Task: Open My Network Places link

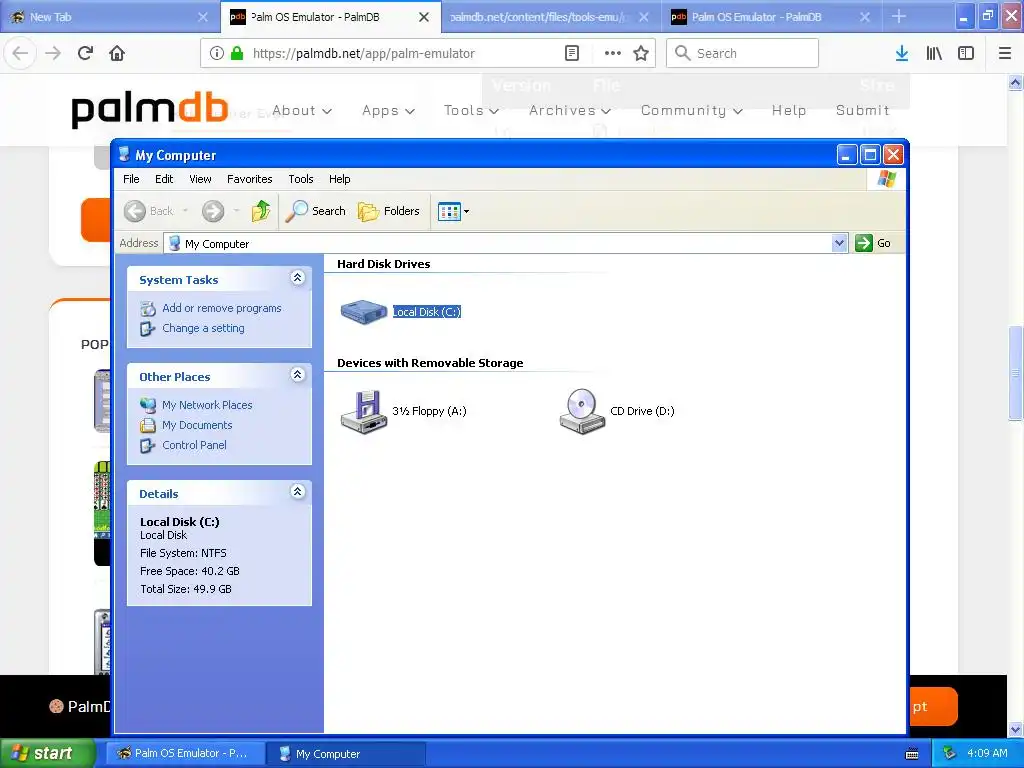Action: coord(207,405)
